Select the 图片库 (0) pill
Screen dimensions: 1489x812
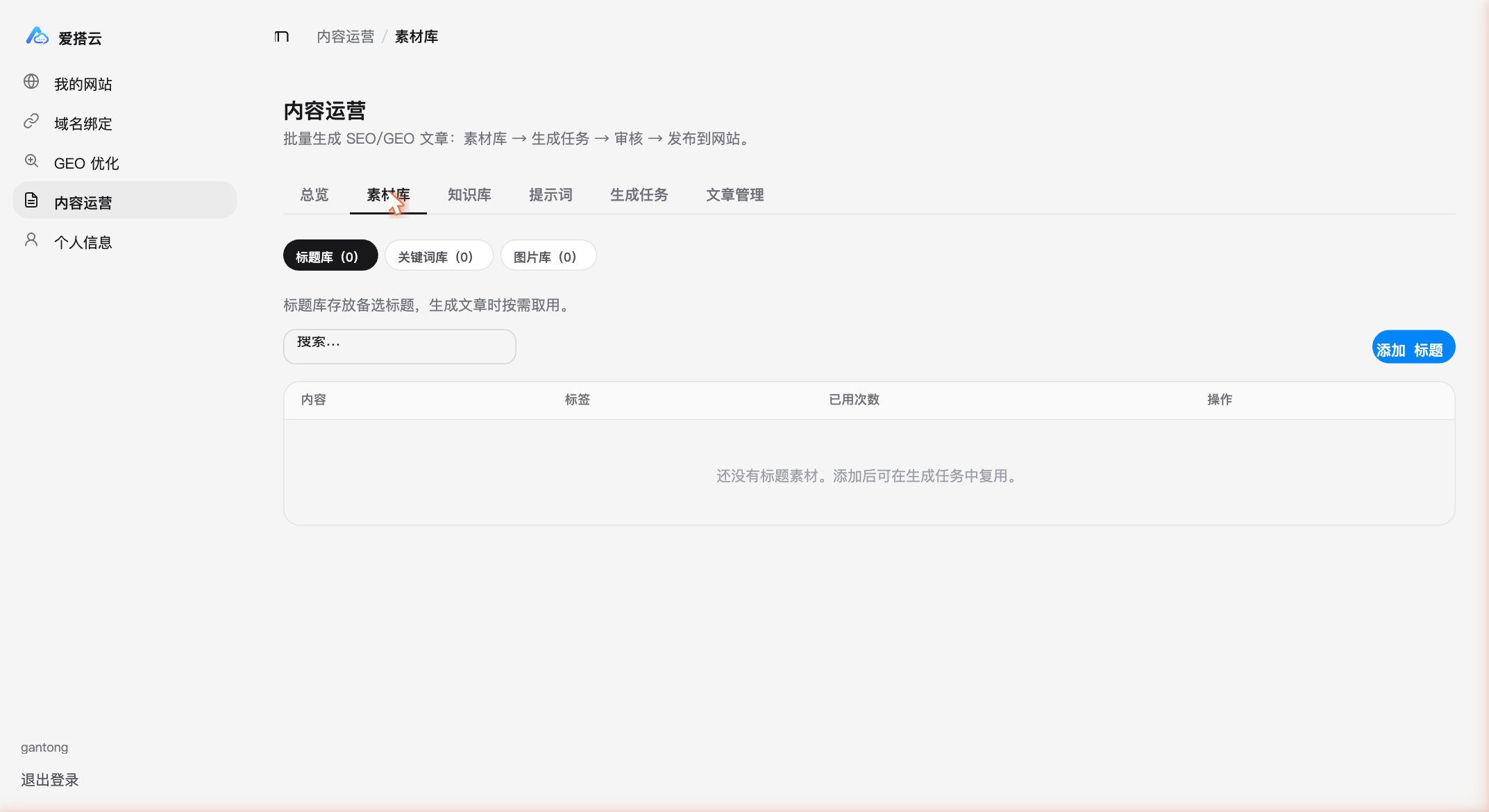(548, 255)
